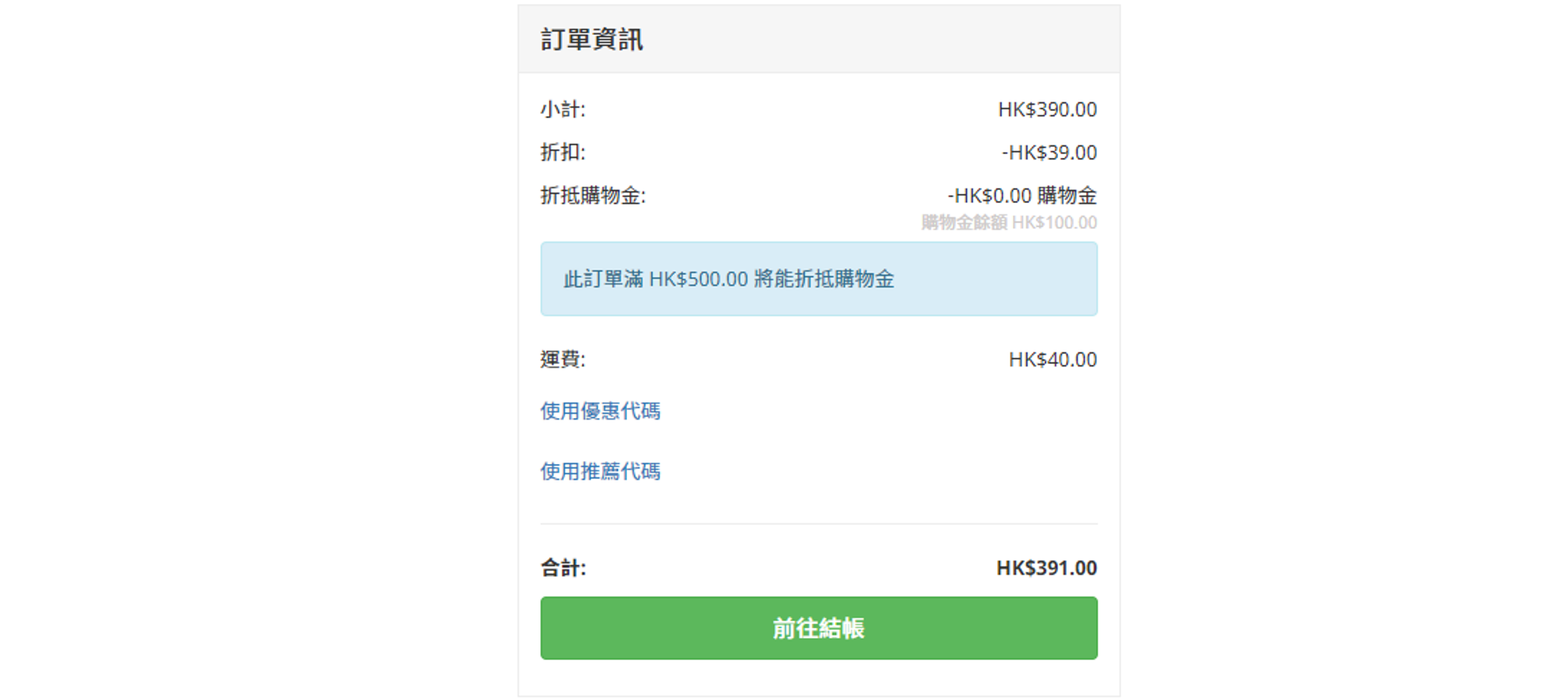Select the gray HK$100.00 balance amount
Image resolution: width=1568 pixels, height=700 pixels.
[x=1054, y=223]
